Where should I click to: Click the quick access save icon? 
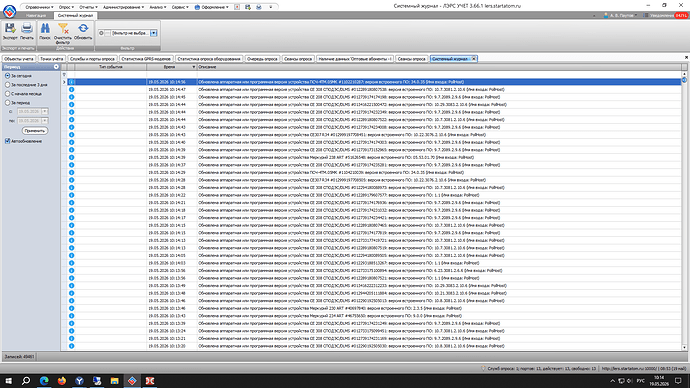pos(248,7)
